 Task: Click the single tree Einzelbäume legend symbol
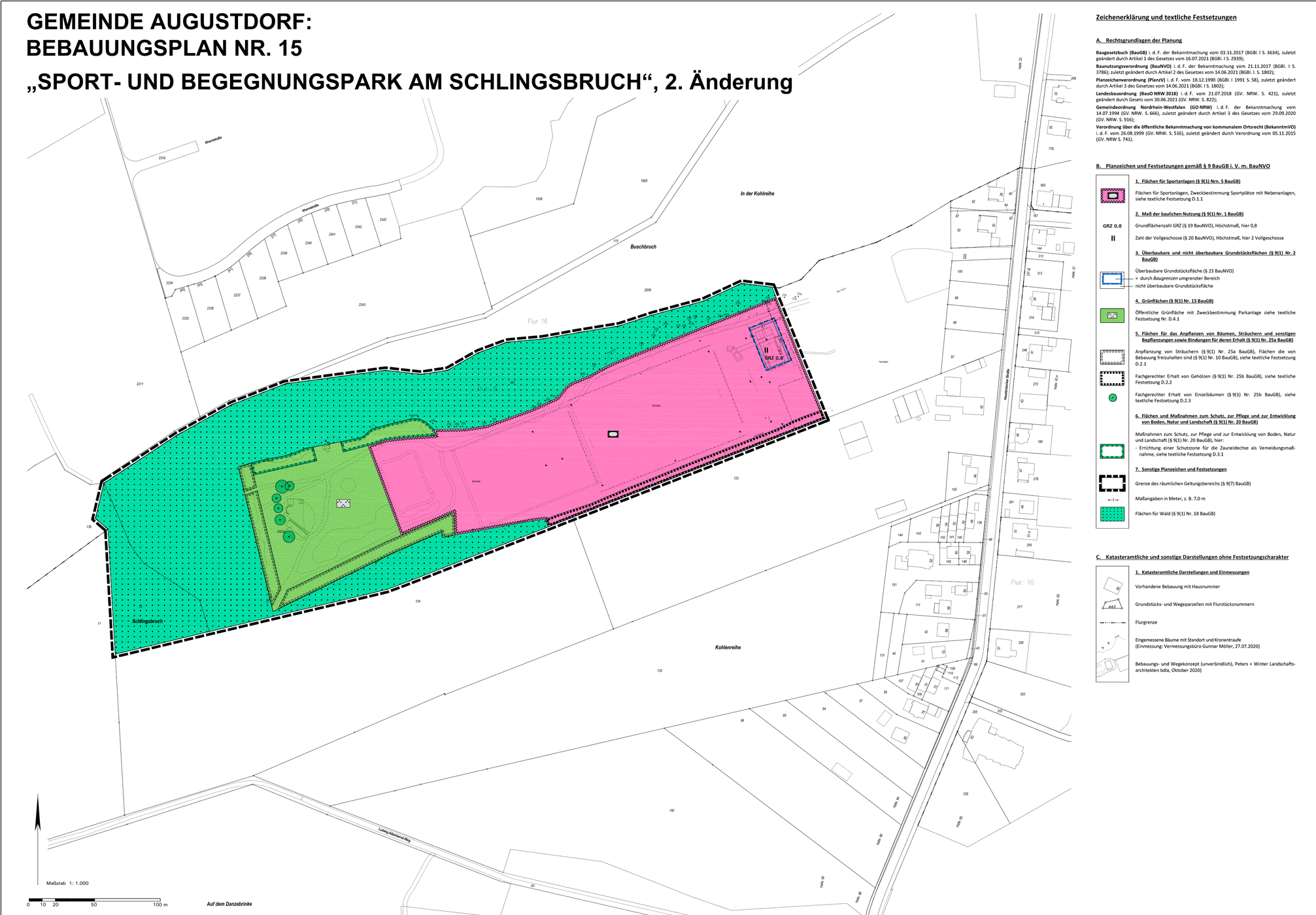coord(1112,397)
